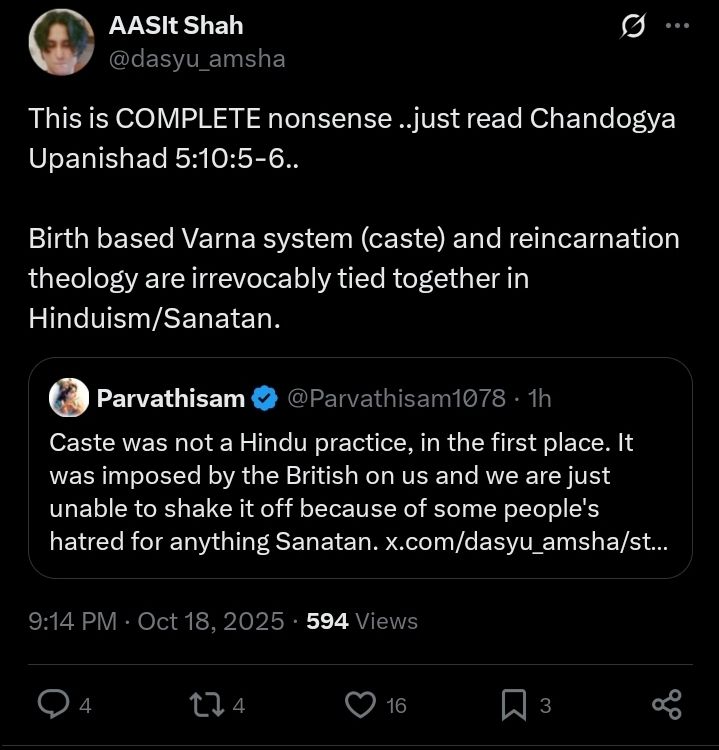Open the @Parvathisam1078 handle
Screen dimensions: 719x750
pyautogui.click(x=396, y=399)
